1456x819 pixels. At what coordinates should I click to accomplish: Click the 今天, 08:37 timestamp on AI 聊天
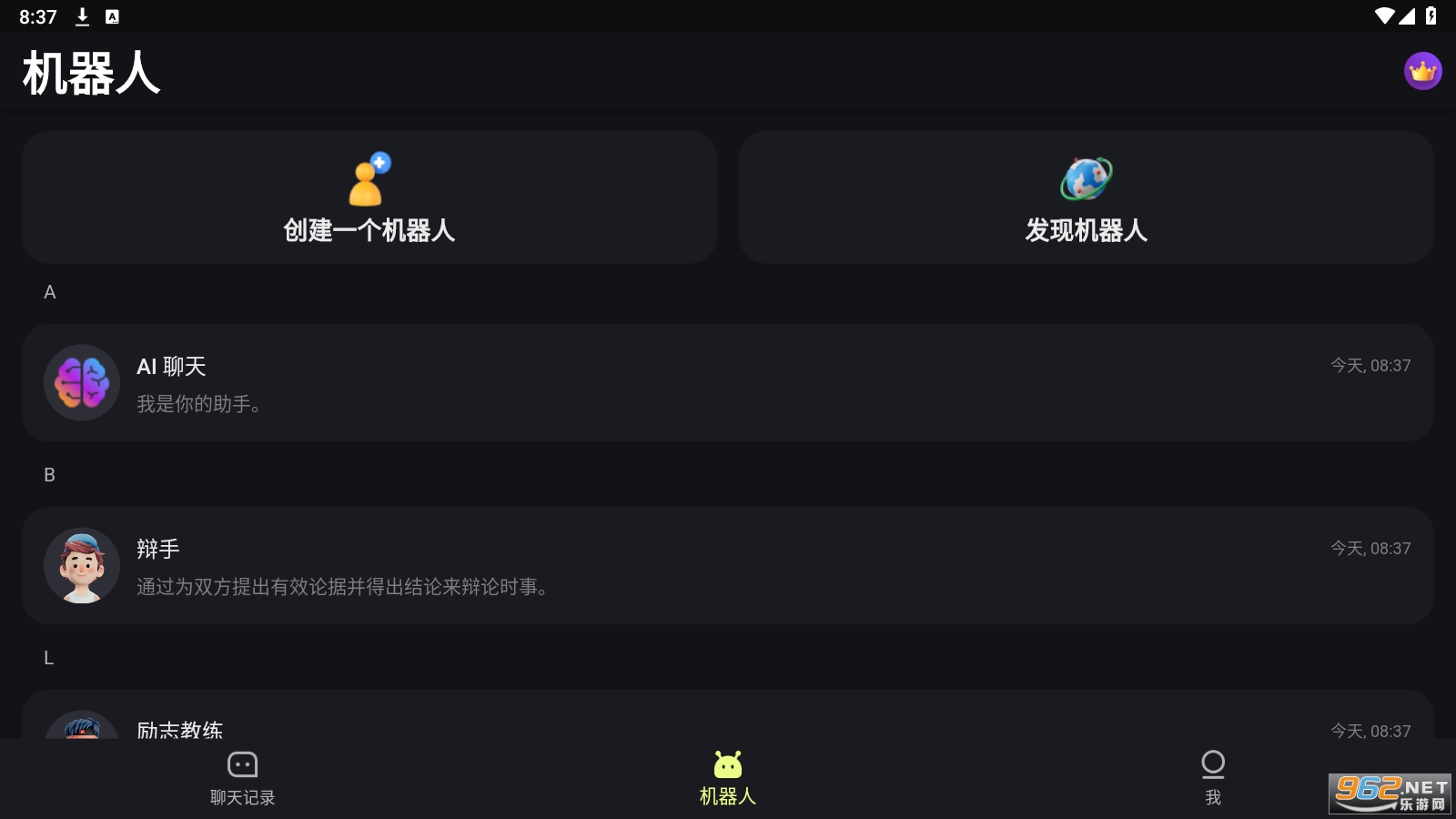(x=1370, y=366)
